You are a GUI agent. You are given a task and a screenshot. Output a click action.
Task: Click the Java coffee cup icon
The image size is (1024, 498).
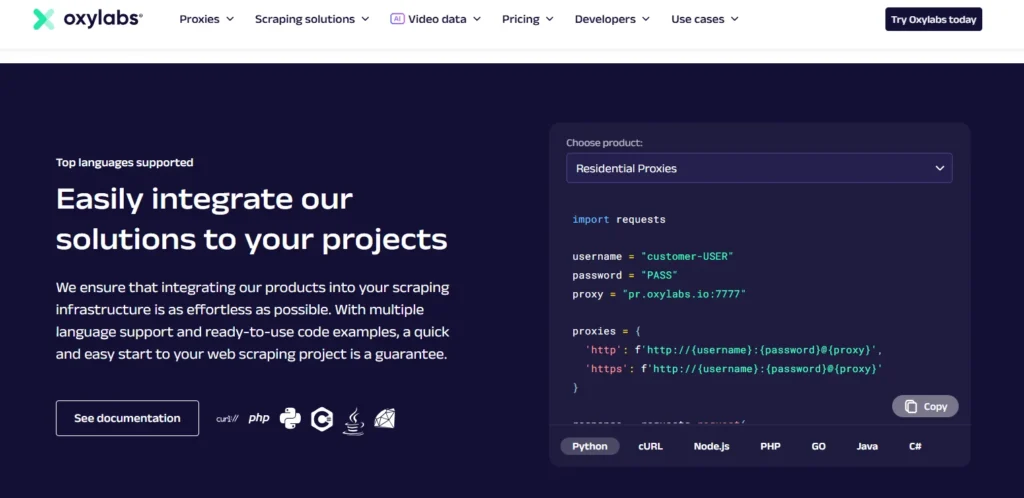(x=353, y=421)
